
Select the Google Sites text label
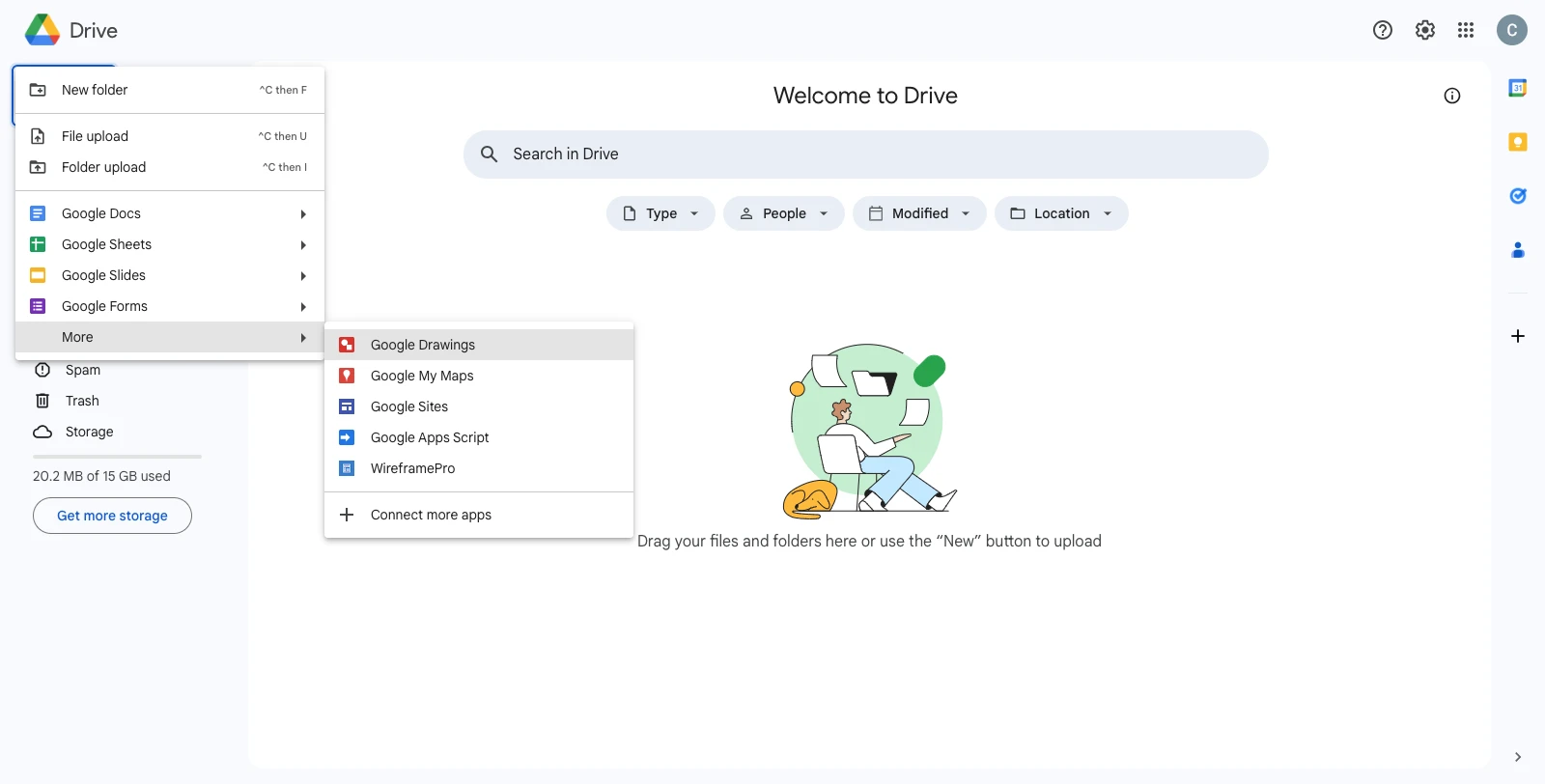409,406
